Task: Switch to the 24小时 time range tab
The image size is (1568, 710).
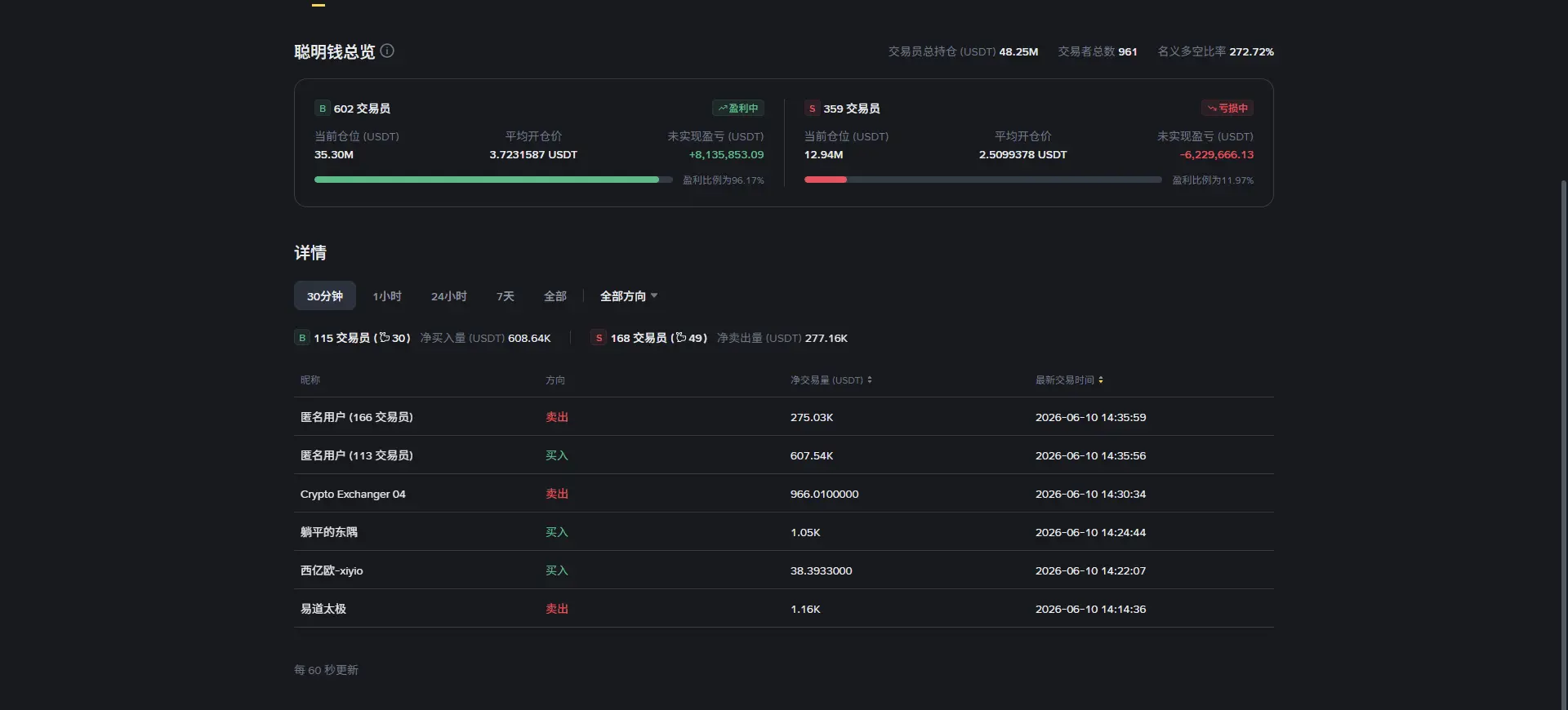Action: click(x=449, y=296)
